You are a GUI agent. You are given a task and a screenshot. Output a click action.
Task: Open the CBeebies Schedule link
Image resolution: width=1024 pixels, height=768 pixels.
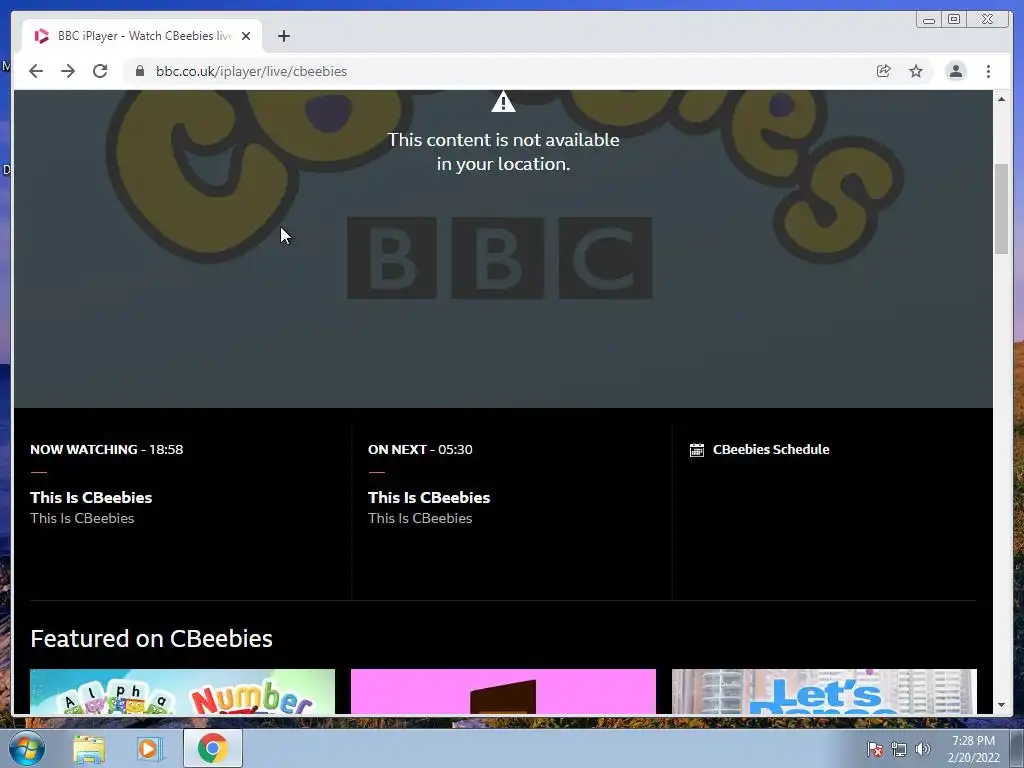(x=771, y=449)
